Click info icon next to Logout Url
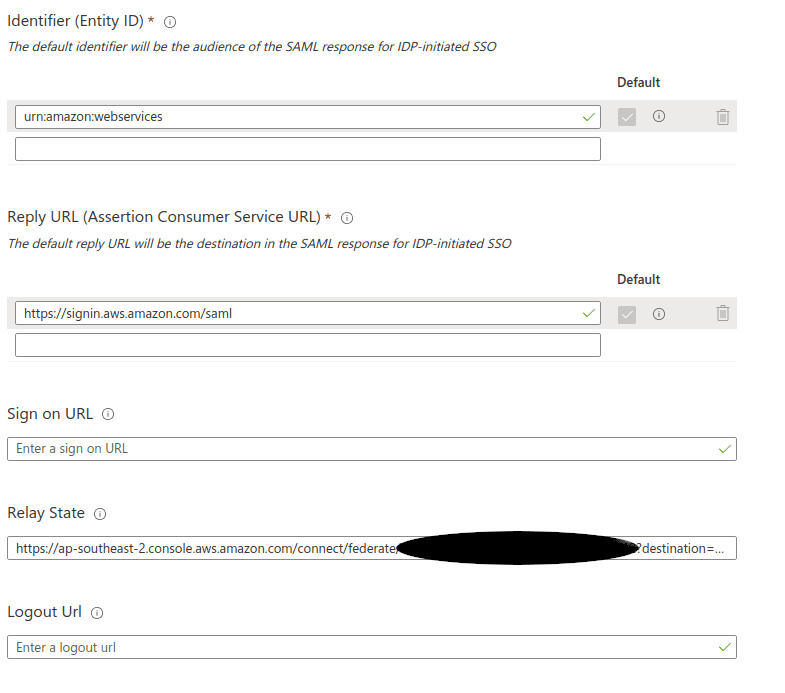Viewport: 785px width, 693px height. click(97, 613)
